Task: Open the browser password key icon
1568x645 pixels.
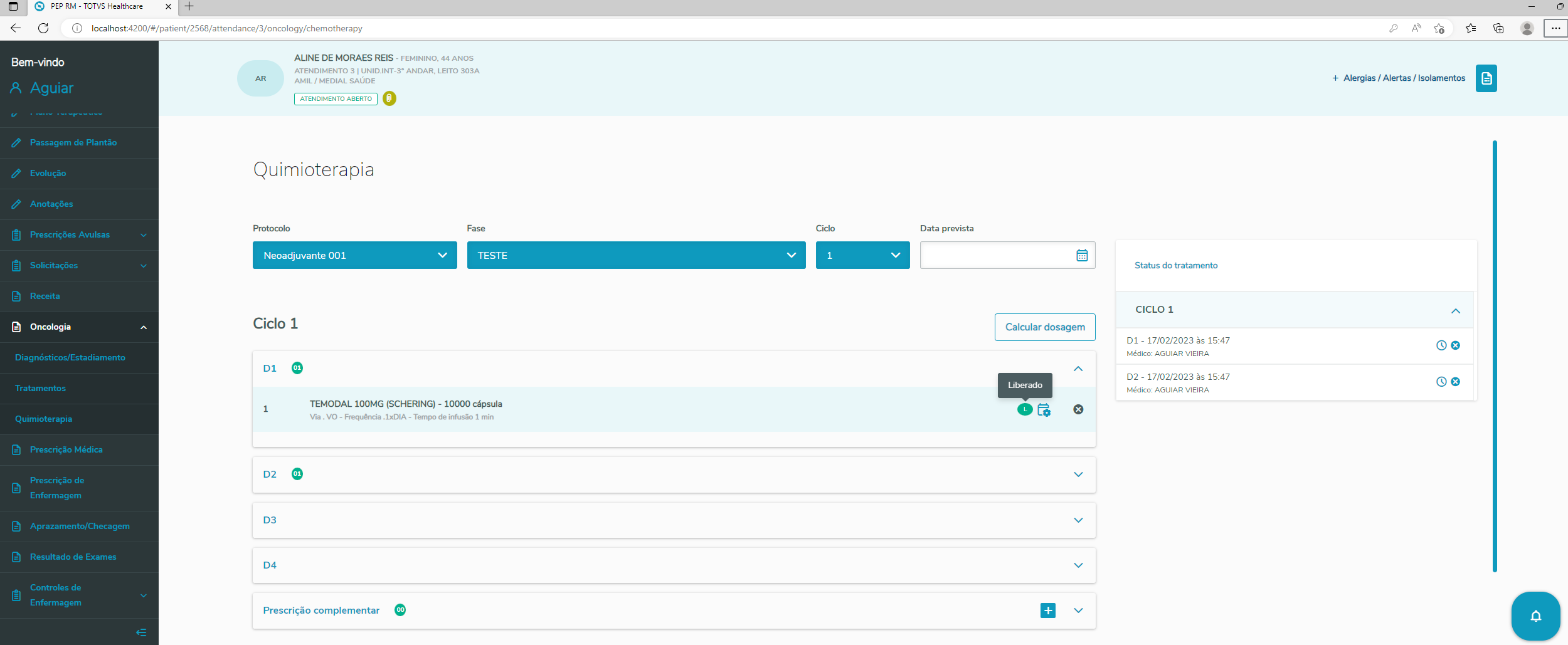Action: click(x=1394, y=28)
